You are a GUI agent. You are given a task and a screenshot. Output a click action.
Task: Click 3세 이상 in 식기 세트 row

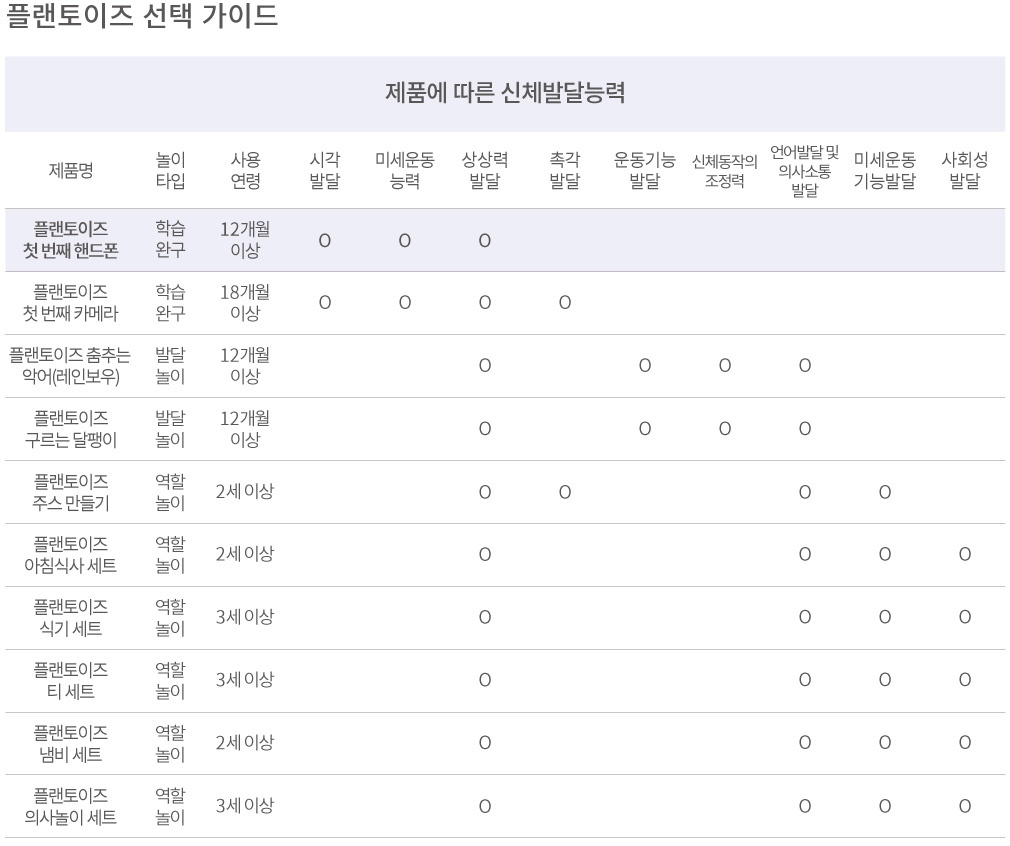tap(245, 617)
